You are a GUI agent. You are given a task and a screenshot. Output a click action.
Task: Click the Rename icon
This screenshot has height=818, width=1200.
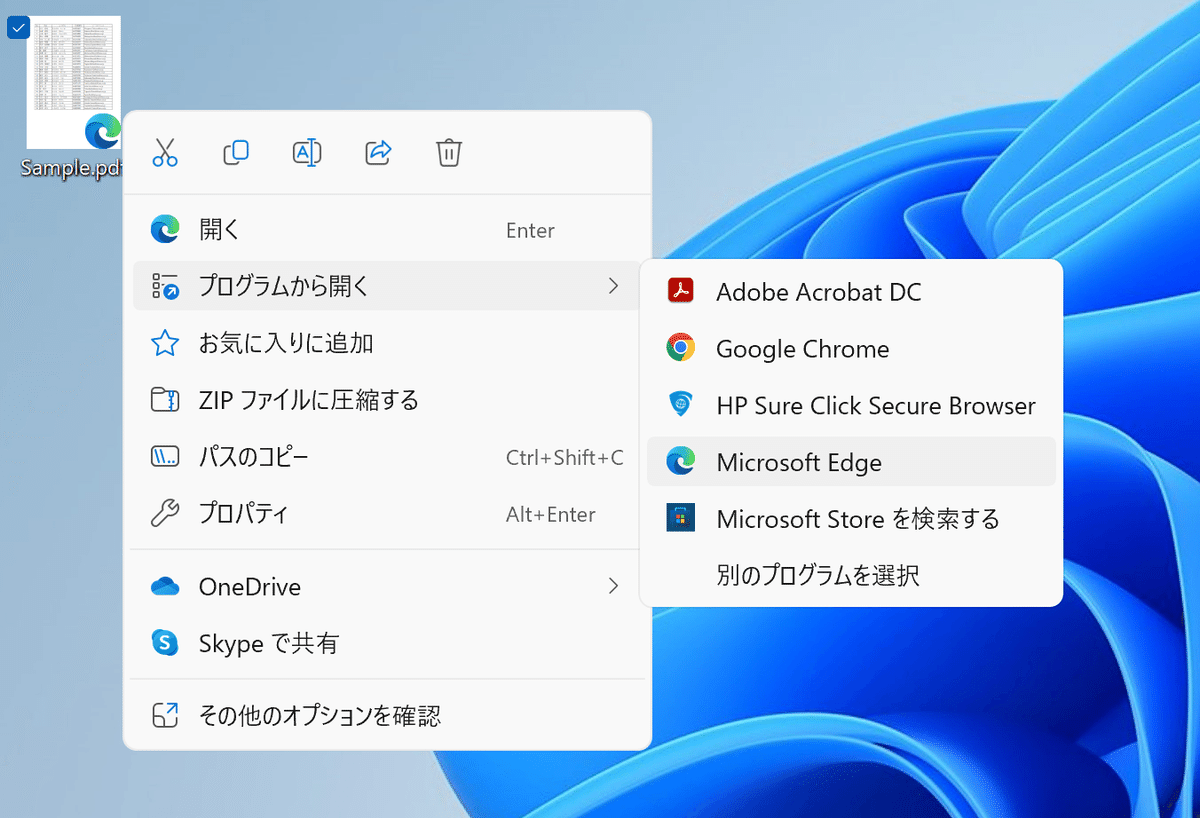coord(307,153)
